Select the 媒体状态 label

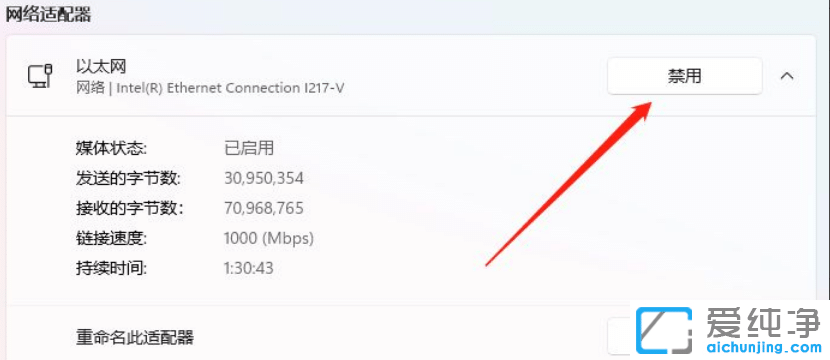click(111, 148)
